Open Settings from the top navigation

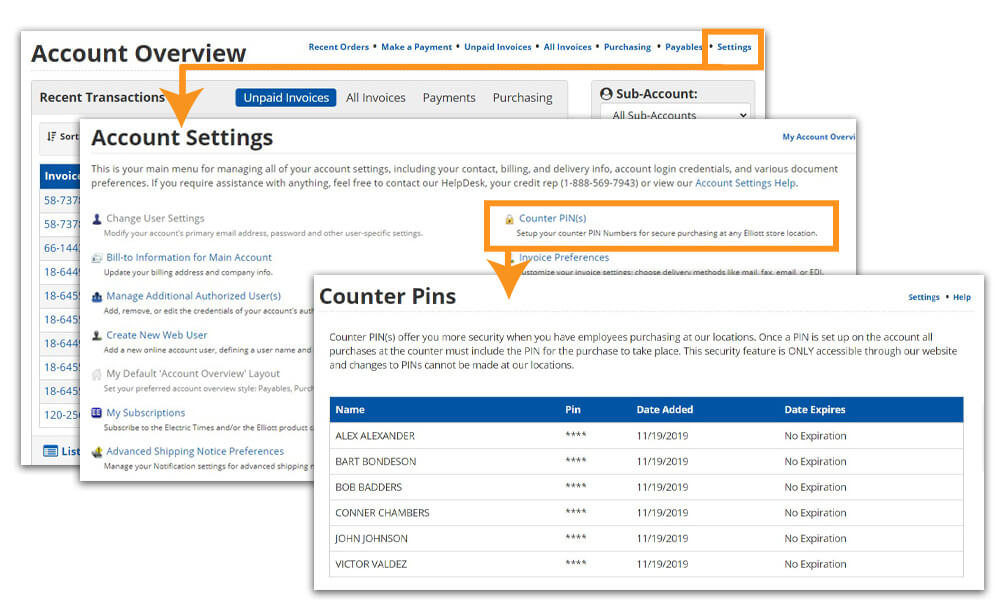[733, 46]
